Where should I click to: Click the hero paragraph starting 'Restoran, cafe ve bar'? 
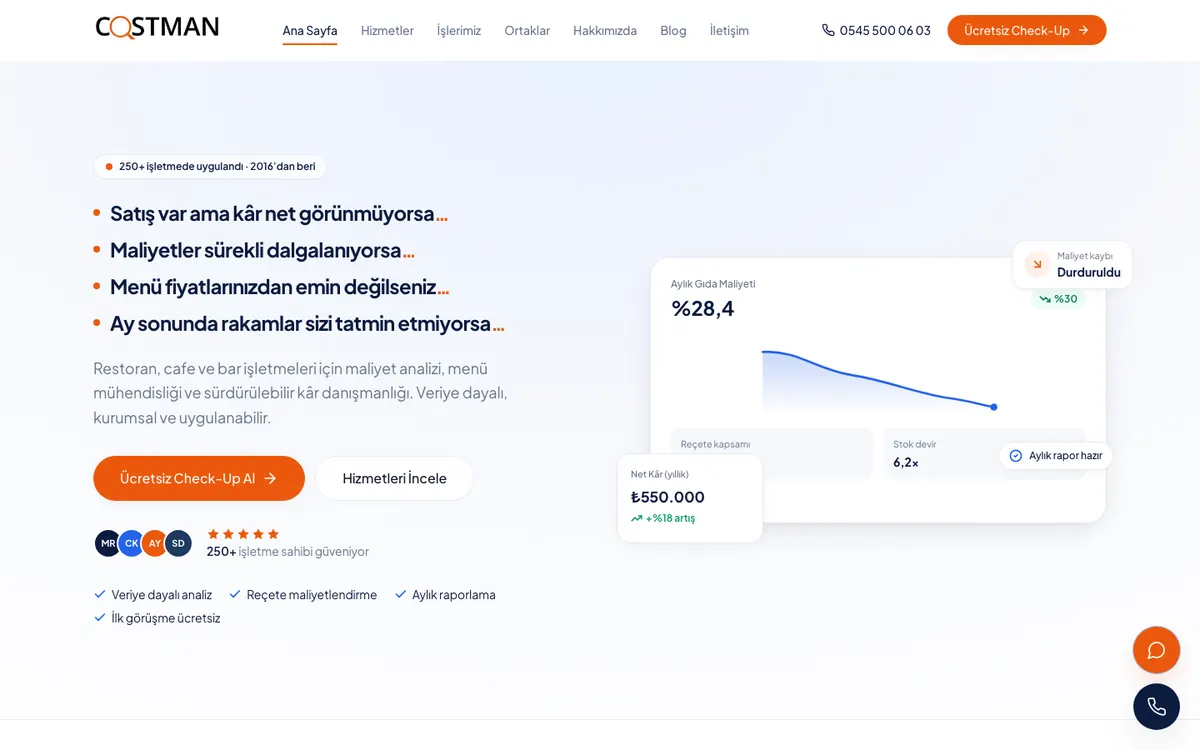point(300,393)
